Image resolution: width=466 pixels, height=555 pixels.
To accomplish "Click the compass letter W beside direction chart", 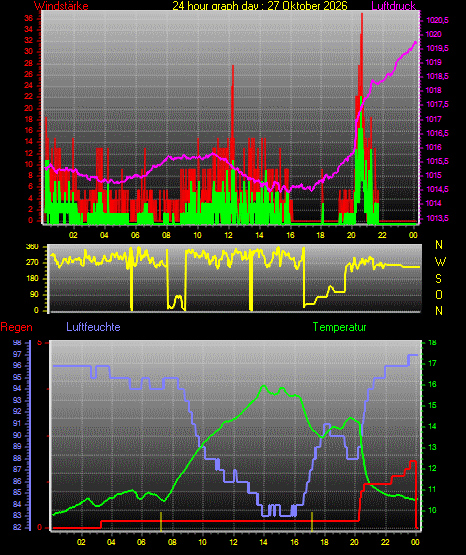I will tap(440, 262).
